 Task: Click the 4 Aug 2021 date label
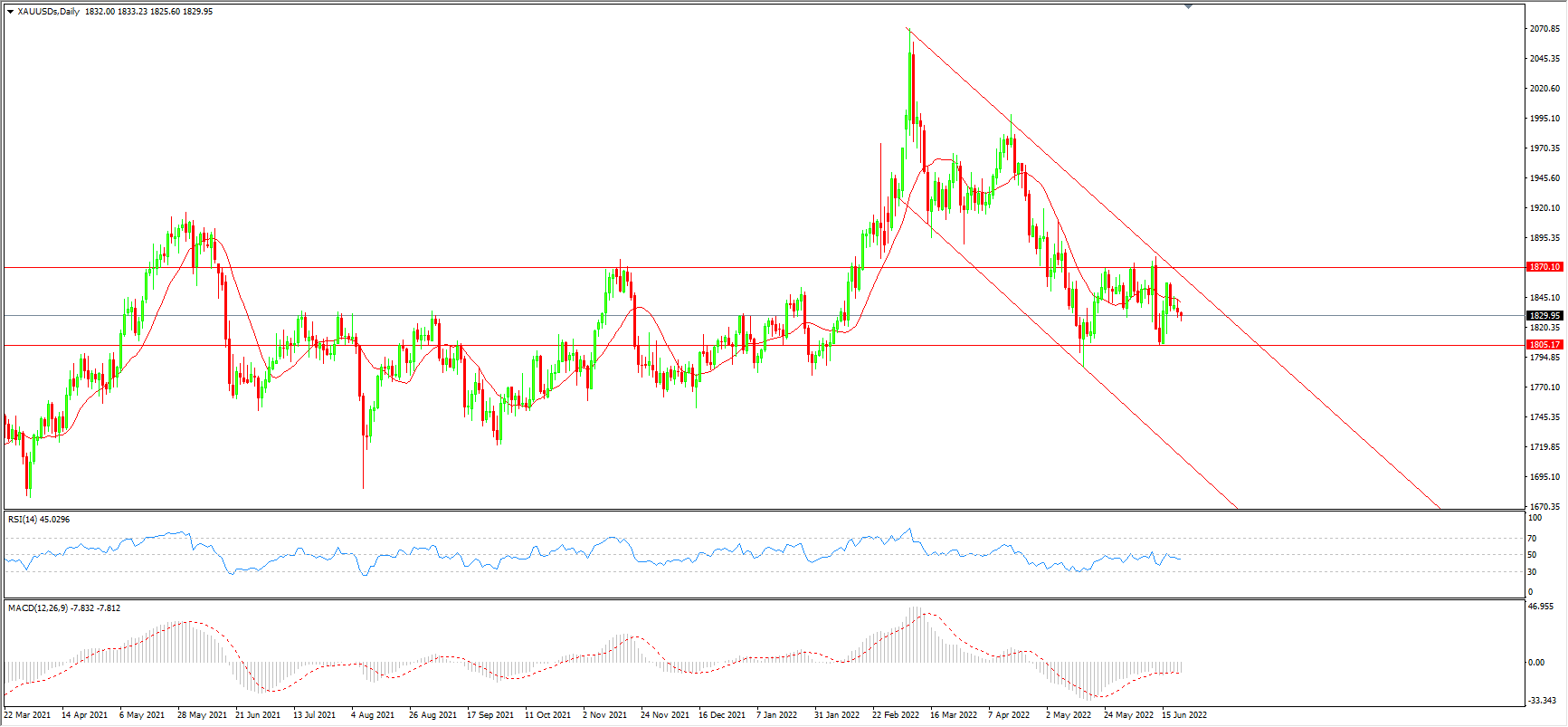(373, 715)
